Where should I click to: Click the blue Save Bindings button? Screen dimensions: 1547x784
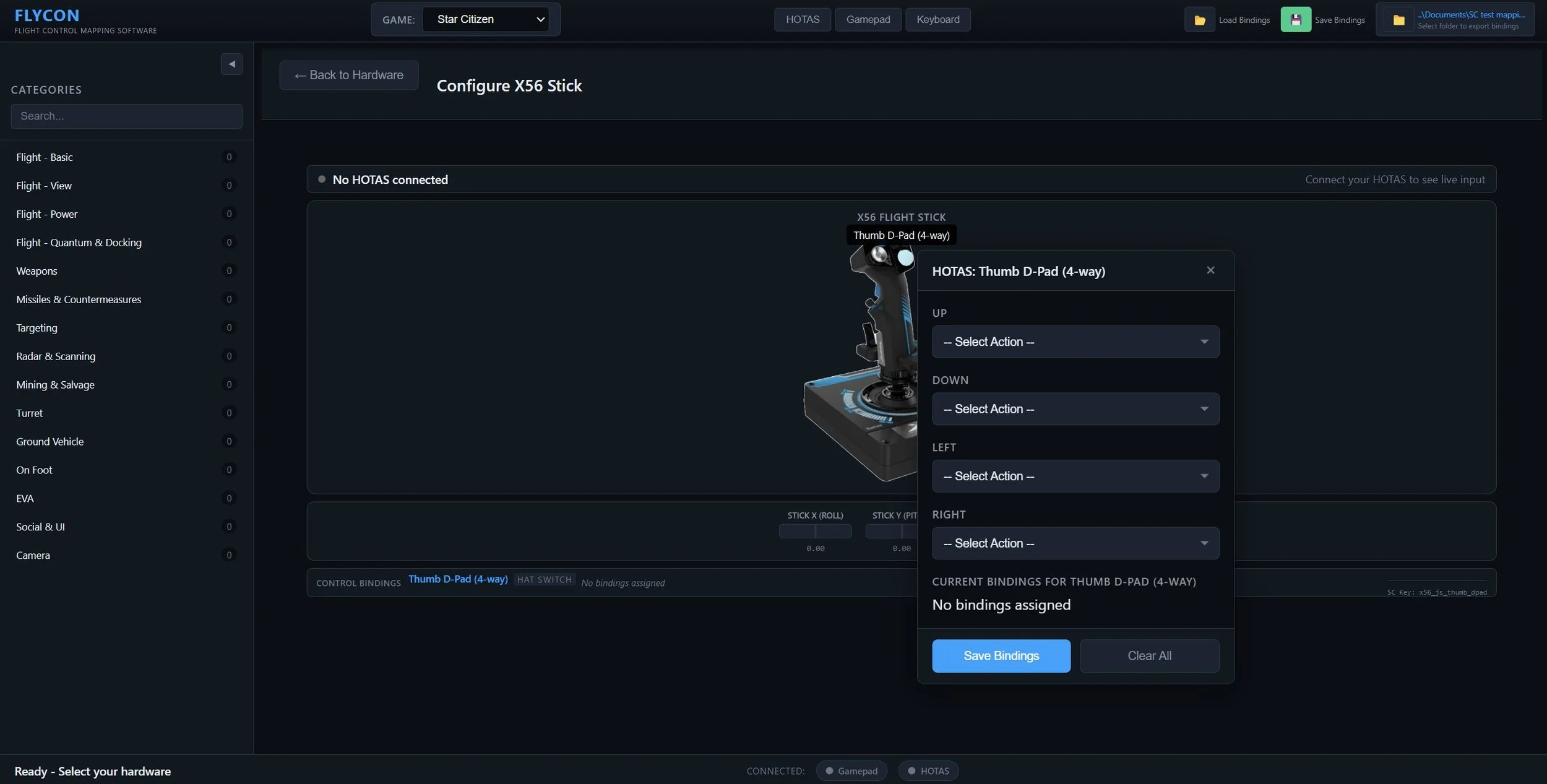[x=1001, y=656]
